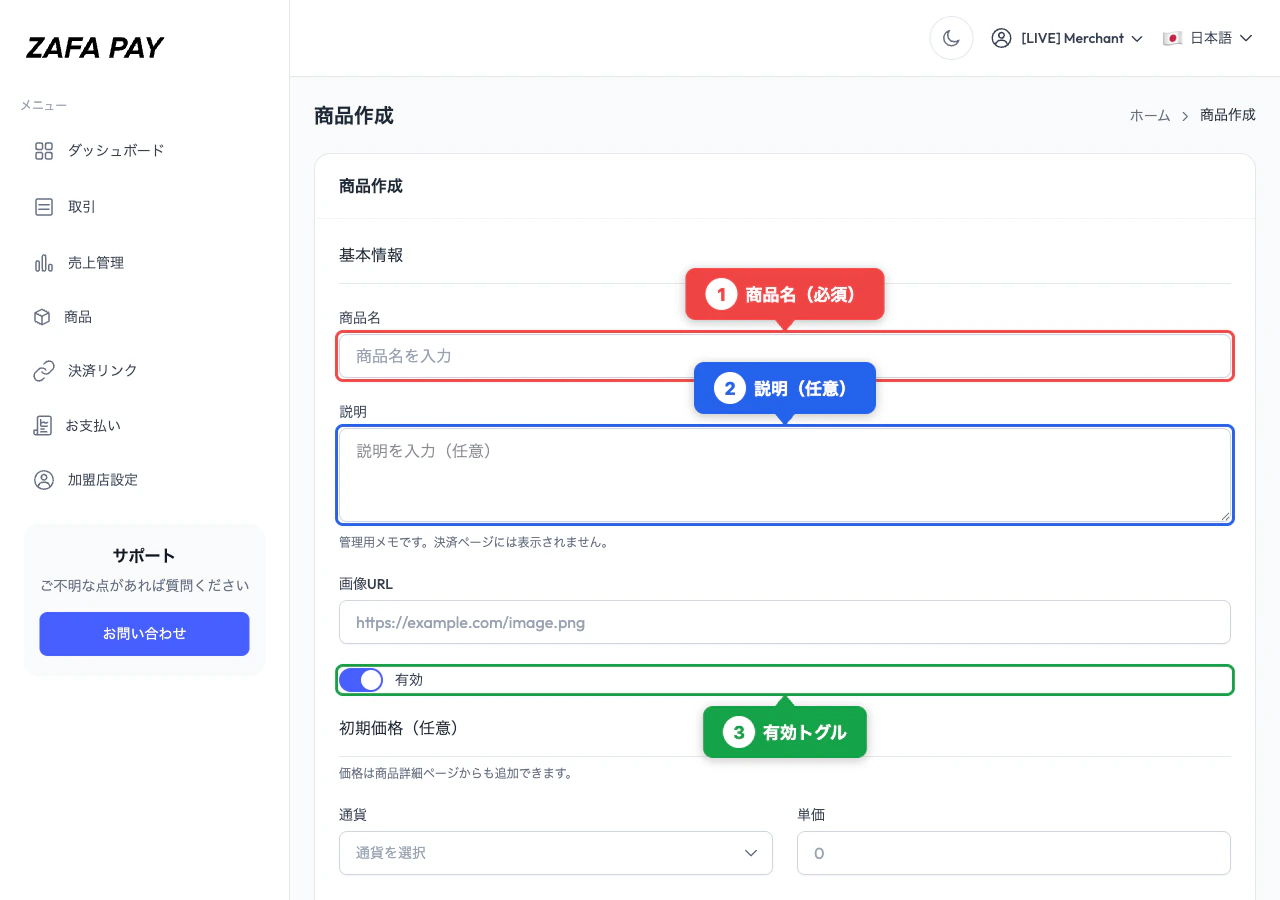1280x900 pixels.
Task: Click the 商品 box icon in the sidebar
Action: (x=42, y=317)
